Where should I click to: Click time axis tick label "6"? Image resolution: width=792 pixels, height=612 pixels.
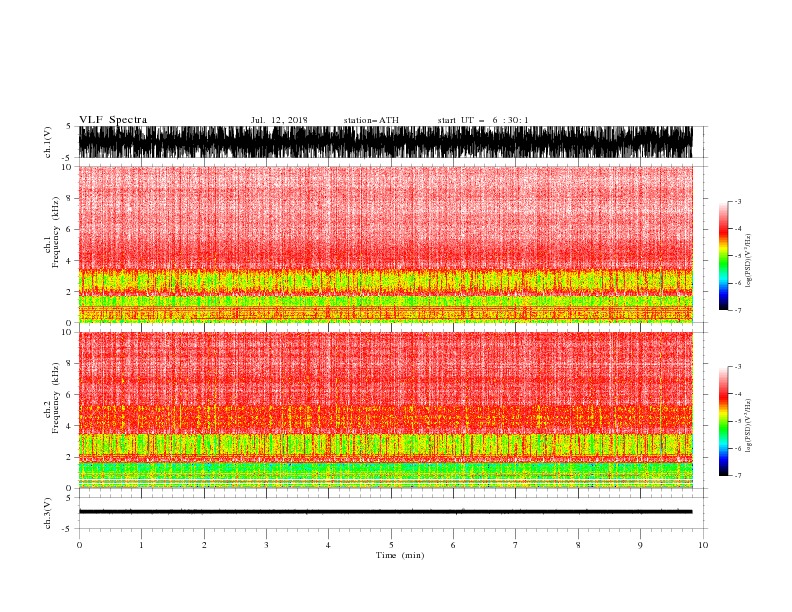click(x=453, y=545)
